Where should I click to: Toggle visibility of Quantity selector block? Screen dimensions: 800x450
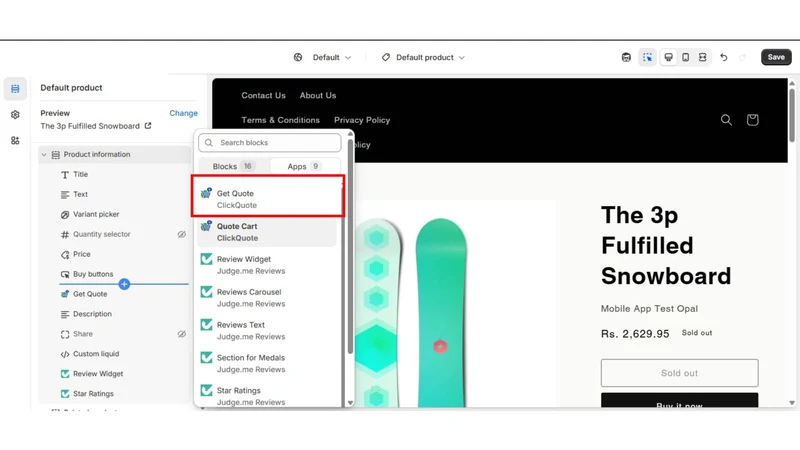[x=182, y=234]
